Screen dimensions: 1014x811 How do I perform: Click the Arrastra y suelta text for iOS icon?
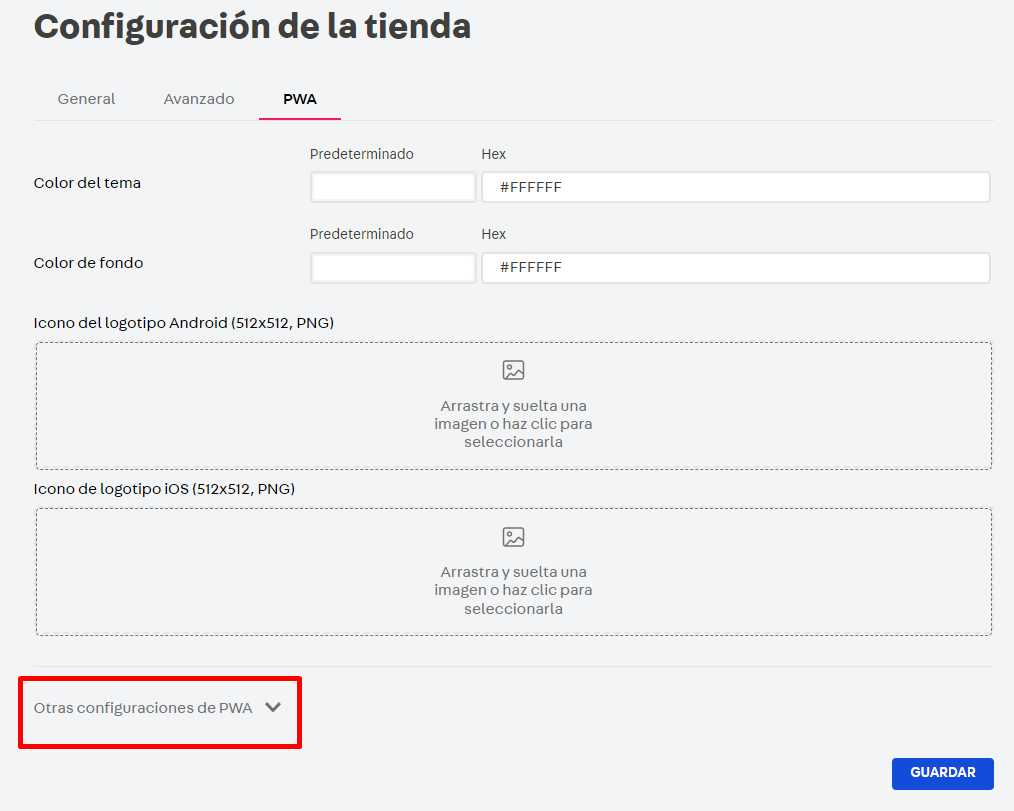click(513, 590)
